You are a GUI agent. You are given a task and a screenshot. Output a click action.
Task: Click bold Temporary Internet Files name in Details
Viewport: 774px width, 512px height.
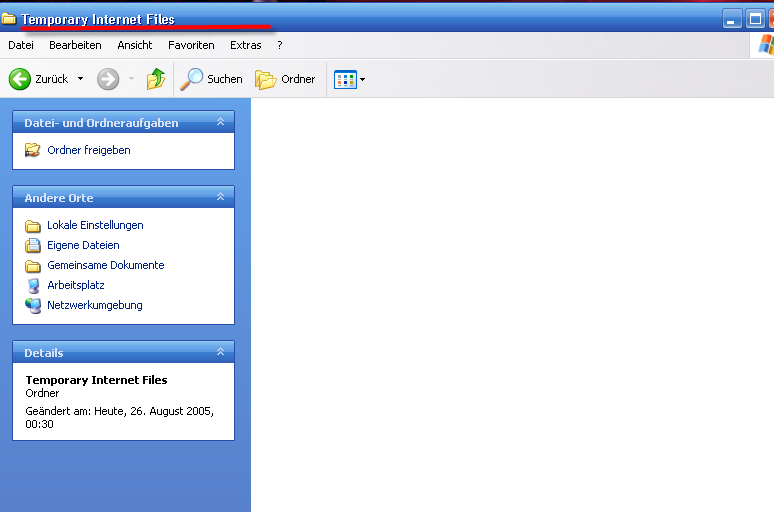96,380
